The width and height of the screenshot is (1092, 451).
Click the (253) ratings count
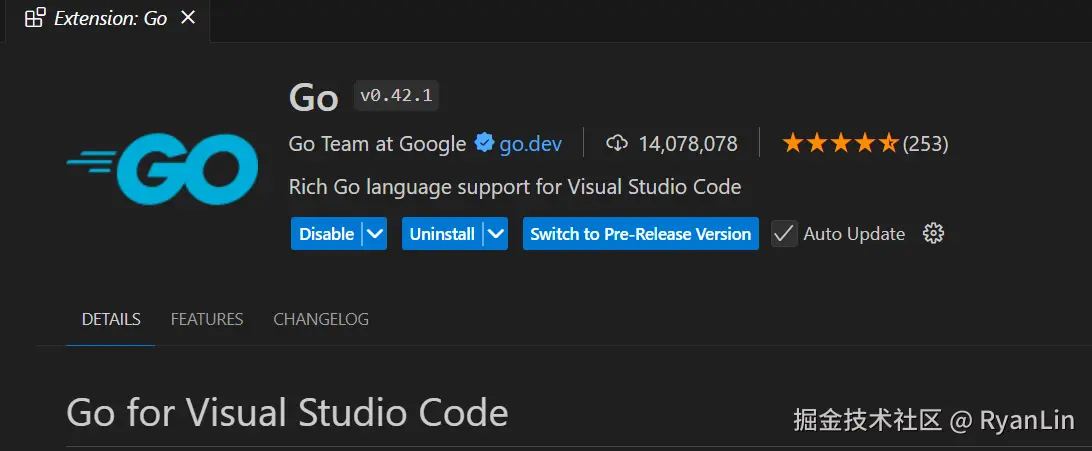(926, 144)
